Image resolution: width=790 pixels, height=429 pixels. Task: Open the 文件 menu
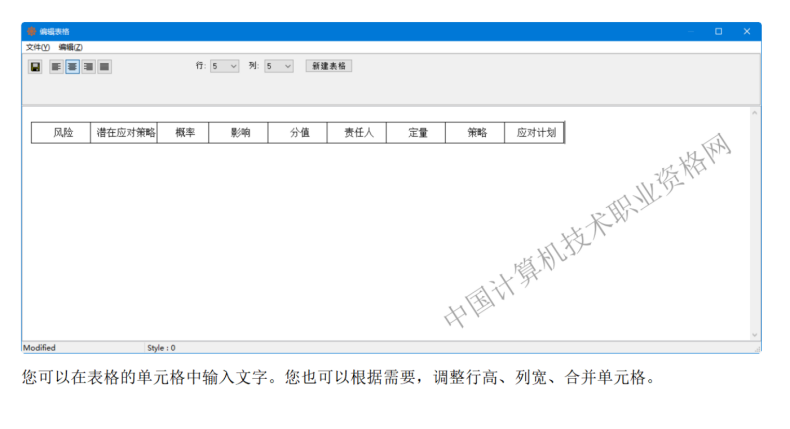pyautogui.click(x=38, y=47)
